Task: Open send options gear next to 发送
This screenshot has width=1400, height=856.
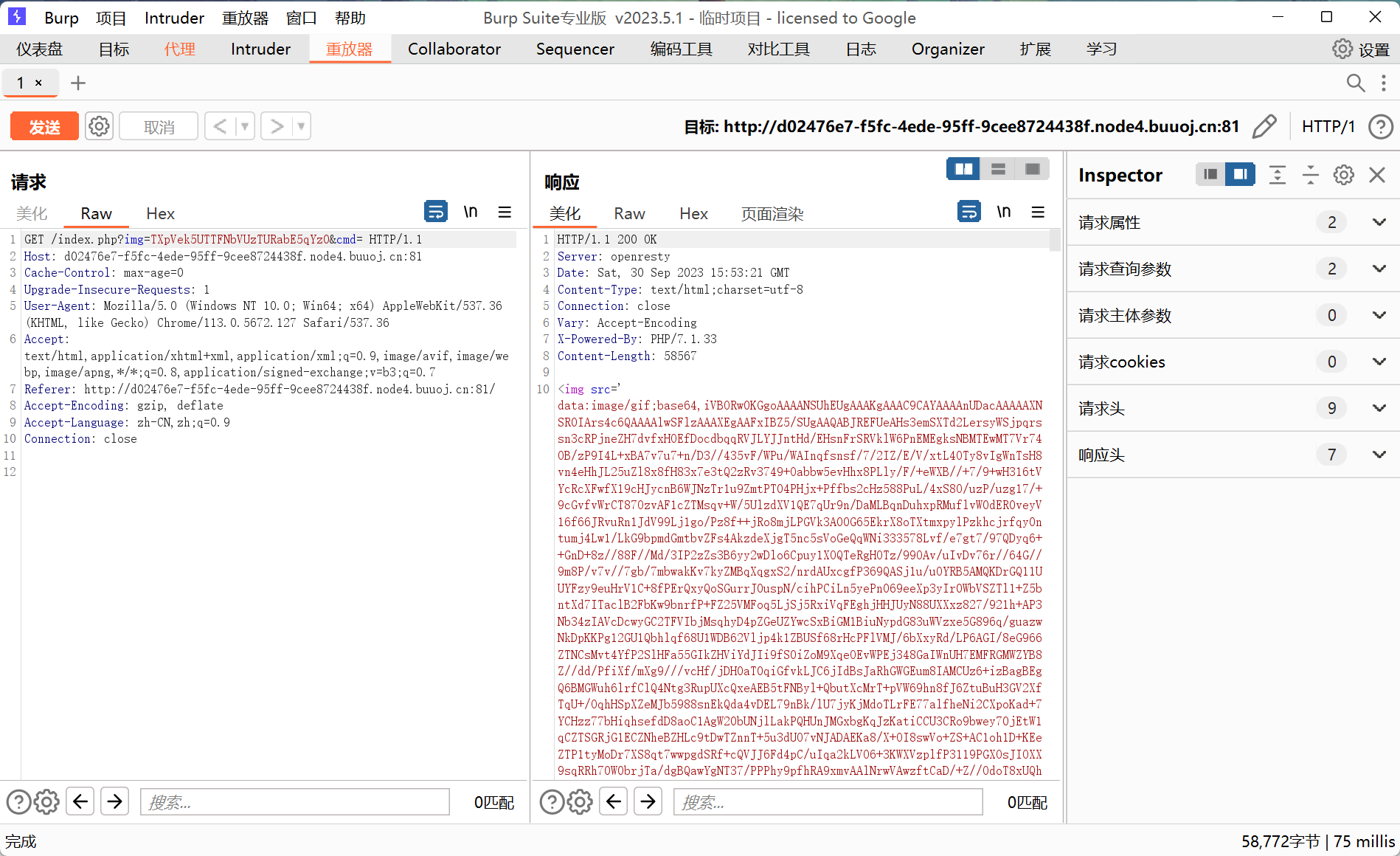Action: pyautogui.click(x=99, y=126)
